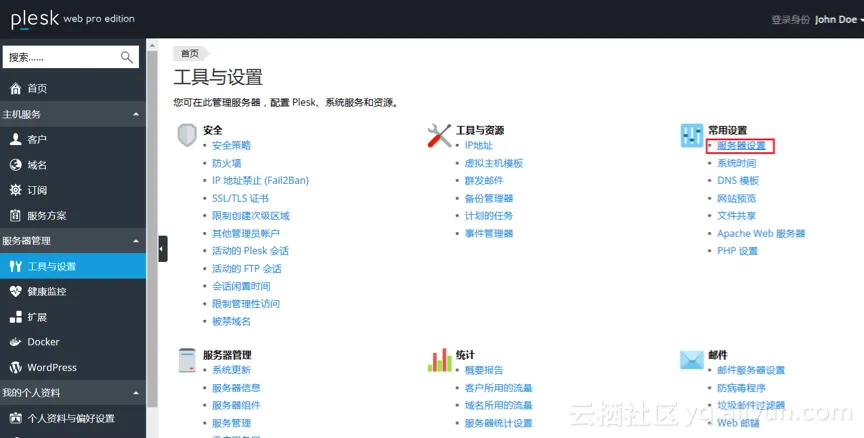Click the search magnifier icon
Image resolution: width=864 pixels, height=438 pixels.
coord(127,57)
